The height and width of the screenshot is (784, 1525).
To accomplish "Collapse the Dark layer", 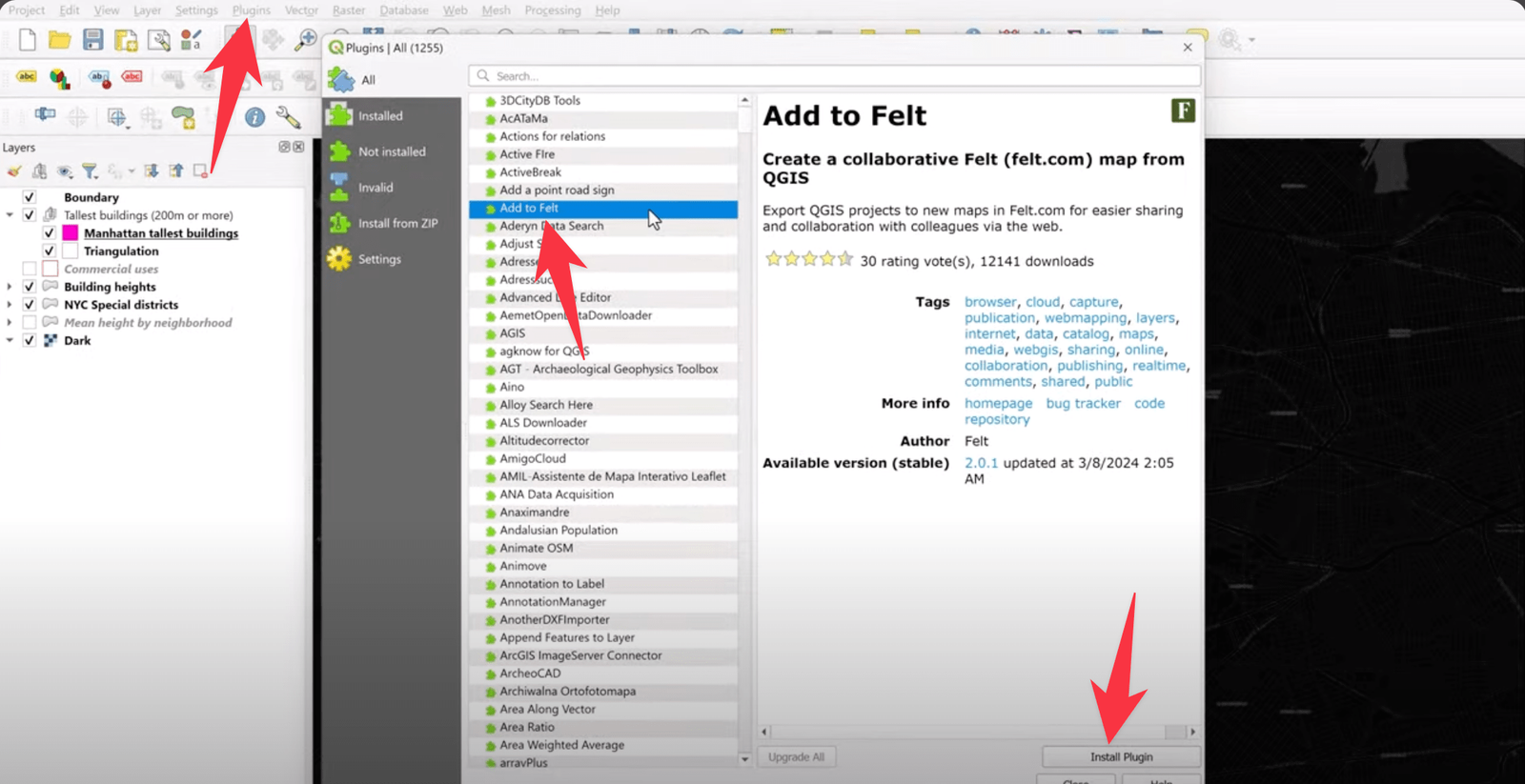I will tap(10, 340).
